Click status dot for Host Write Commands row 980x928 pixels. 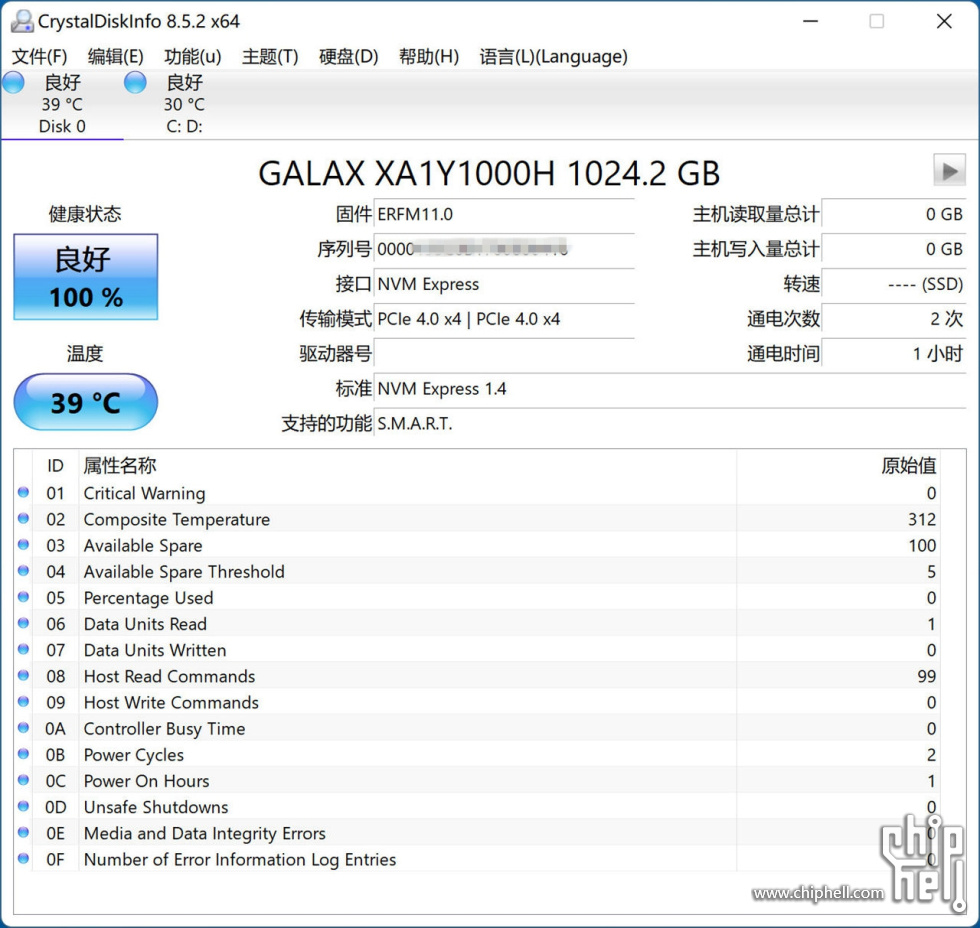[24, 702]
